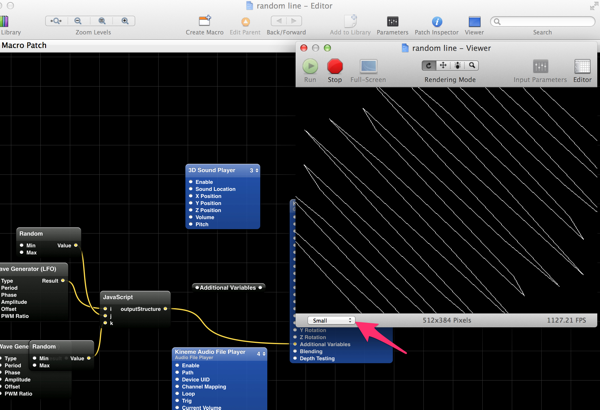Image resolution: width=600 pixels, height=410 pixels.
Task: Select the Wave Generator (LFO) patch title
Action: (x=28, y=269)
